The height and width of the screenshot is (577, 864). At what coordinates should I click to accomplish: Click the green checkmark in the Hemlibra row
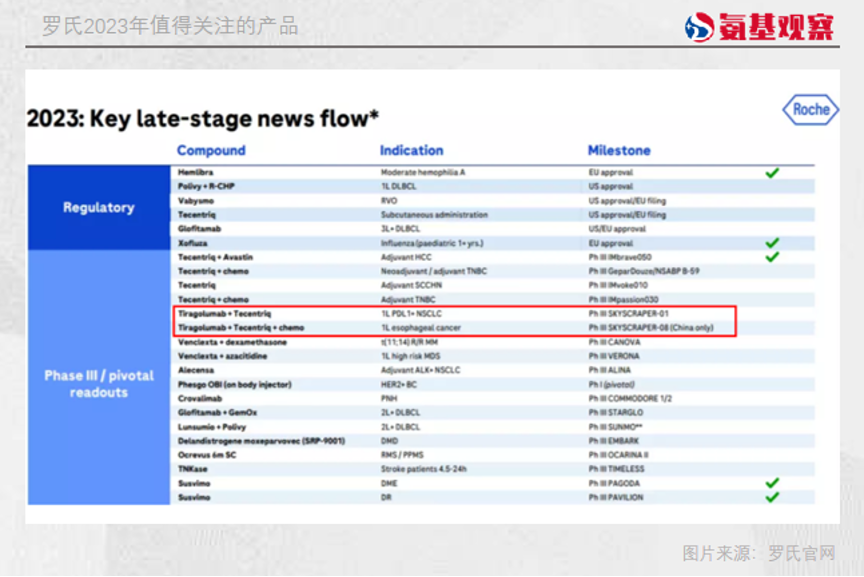click(x=772, y=173)
